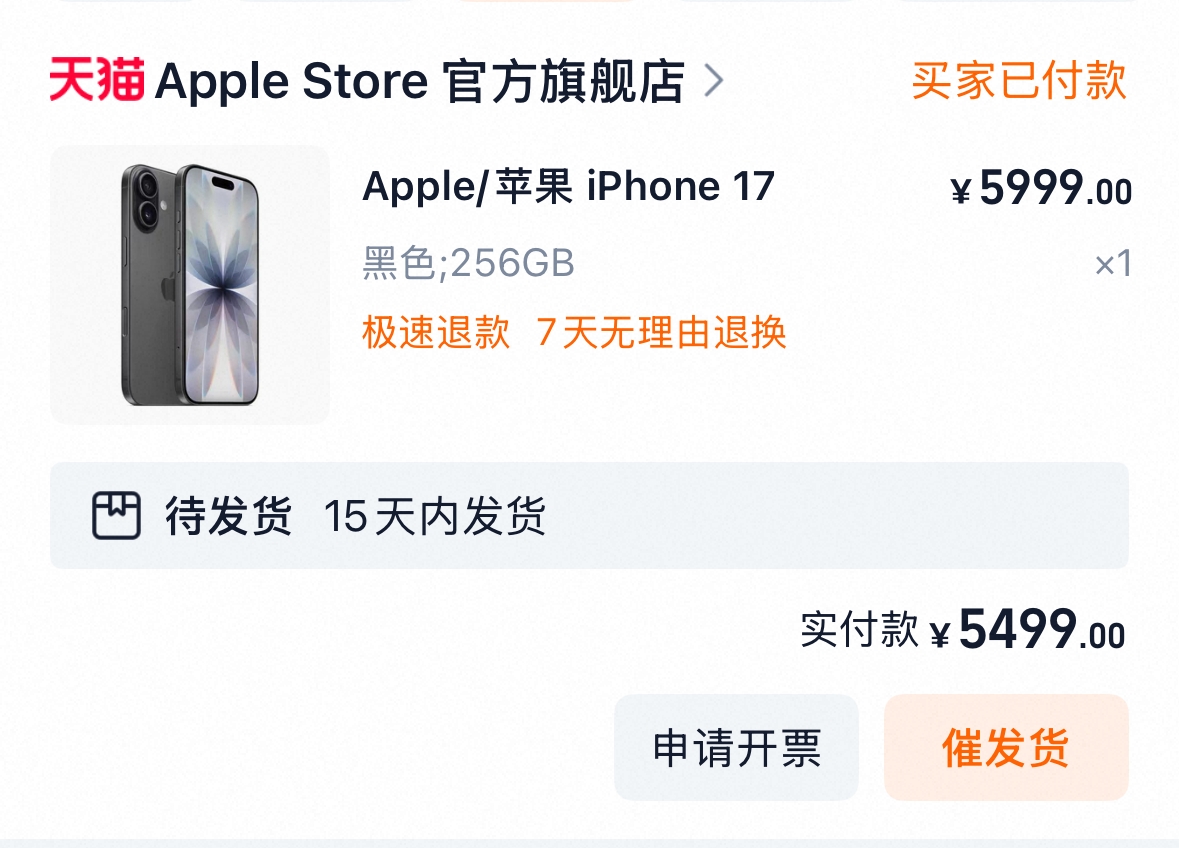Select the 黑色;256GB specification text
The width and height of the screenshot is (1179, 848).
pyautogui.click(x=468, y=263)
